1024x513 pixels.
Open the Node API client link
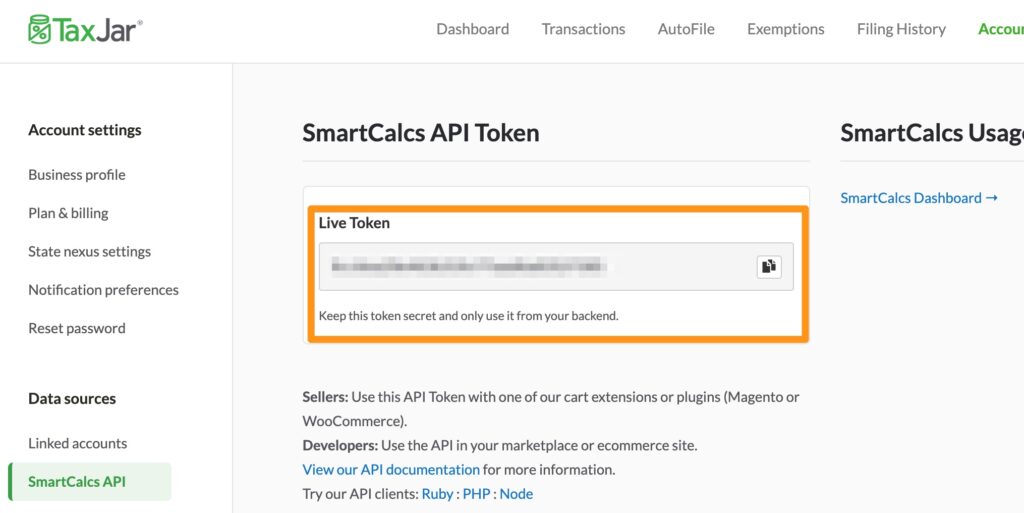click(x=516, y=493)
